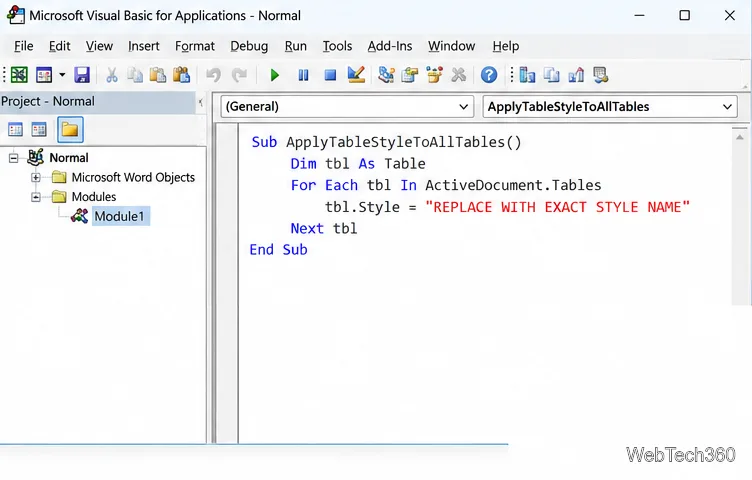Image resolution: width=752 pixels, height=480 pixels.
Task: Click the first icon after the toolbar separator
Action: pyautogui.click(x=527, y=75)
